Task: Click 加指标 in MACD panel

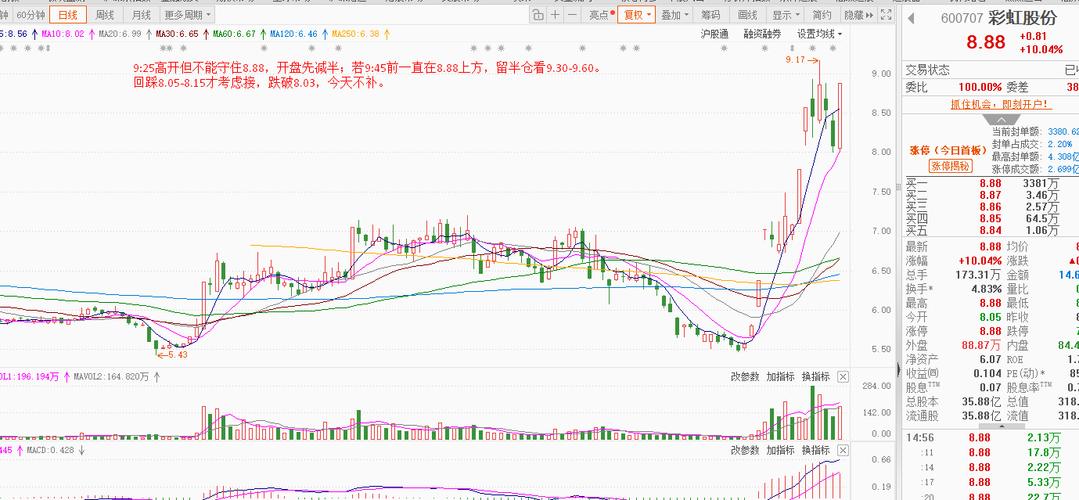Action: pyautogui.click(x=780, y=450)
